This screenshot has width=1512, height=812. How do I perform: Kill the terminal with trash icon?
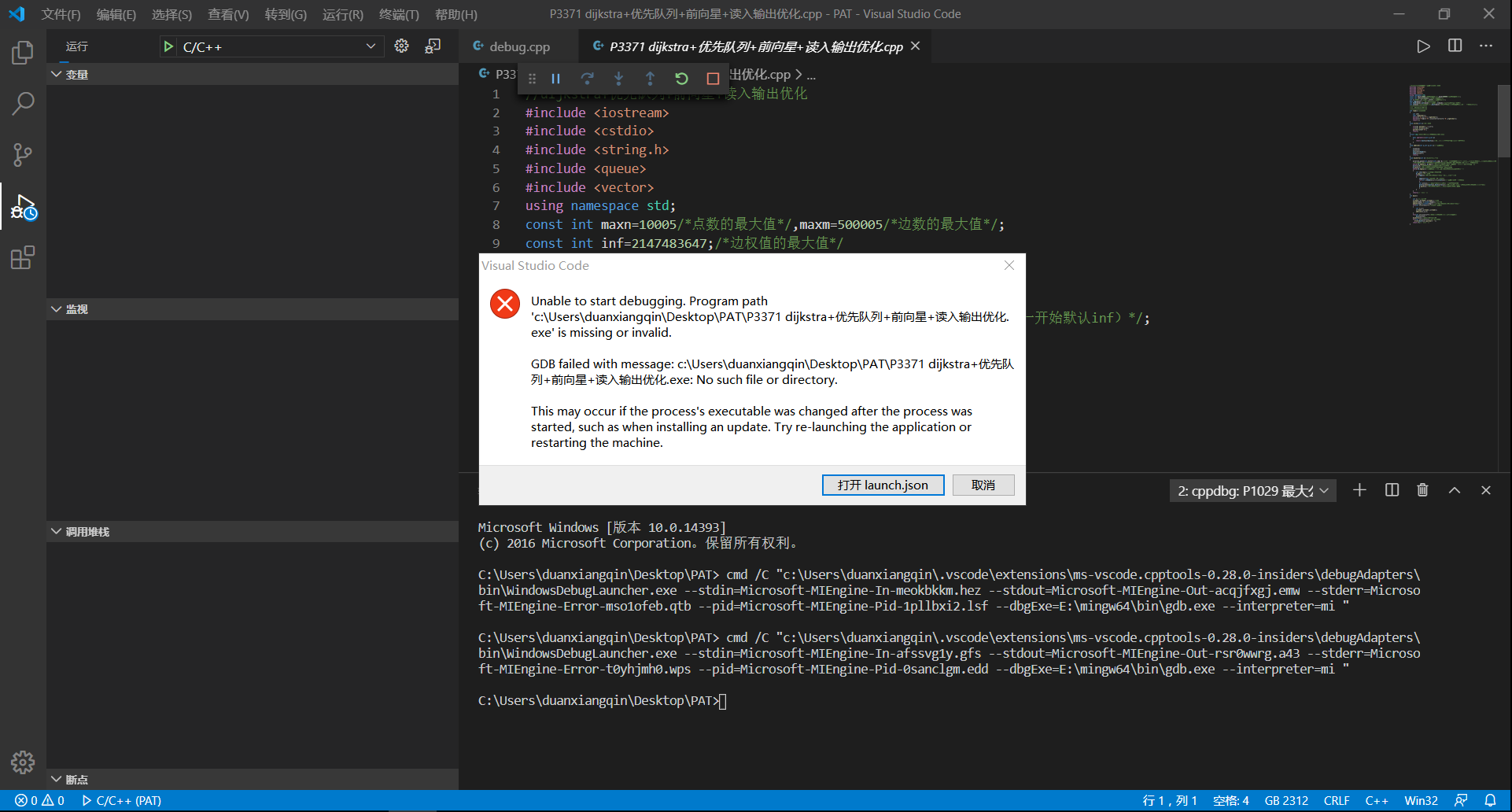1422,490
